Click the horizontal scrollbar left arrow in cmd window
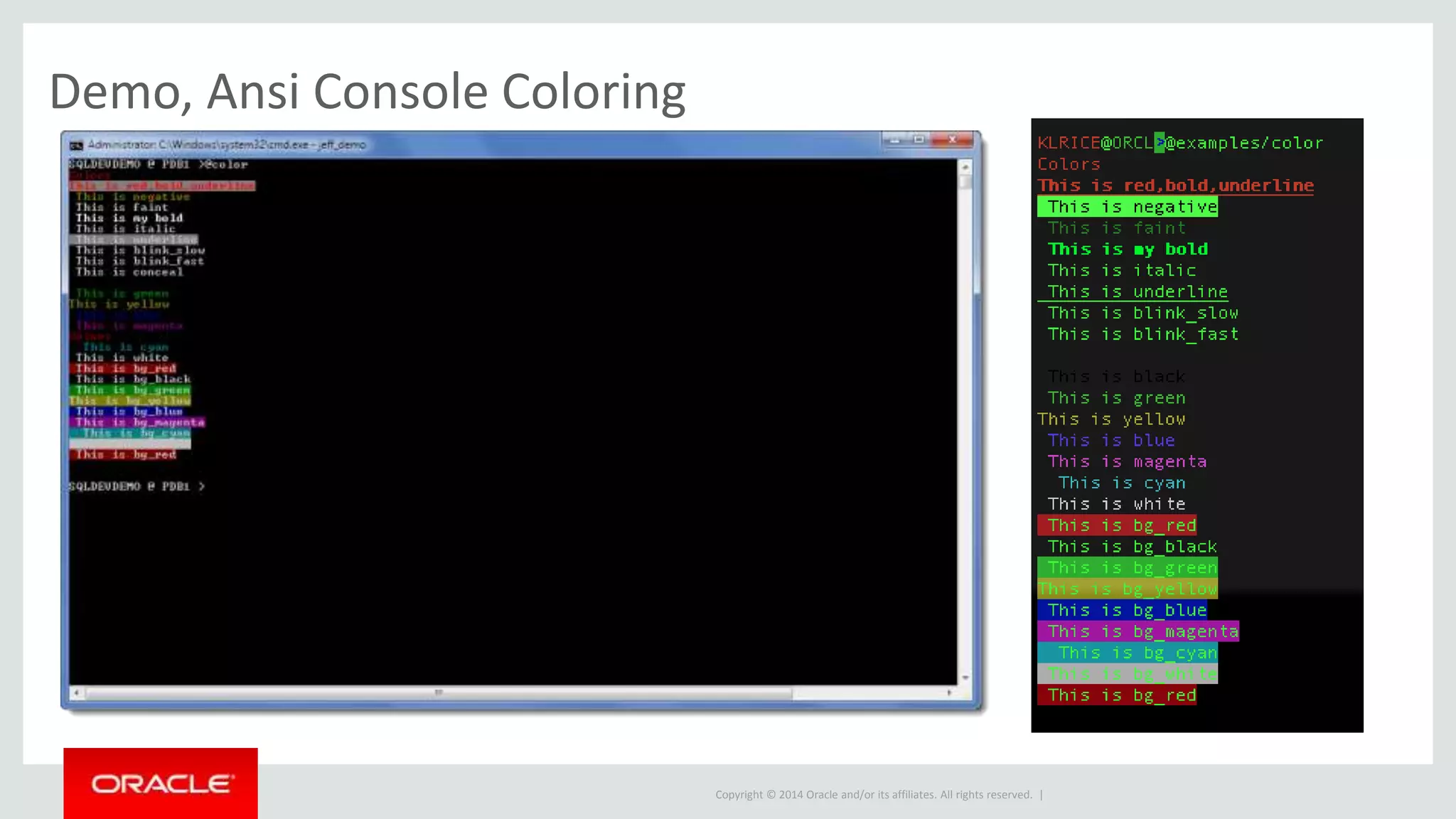This screenshot has width=1456, height=819. pos(76,692)
